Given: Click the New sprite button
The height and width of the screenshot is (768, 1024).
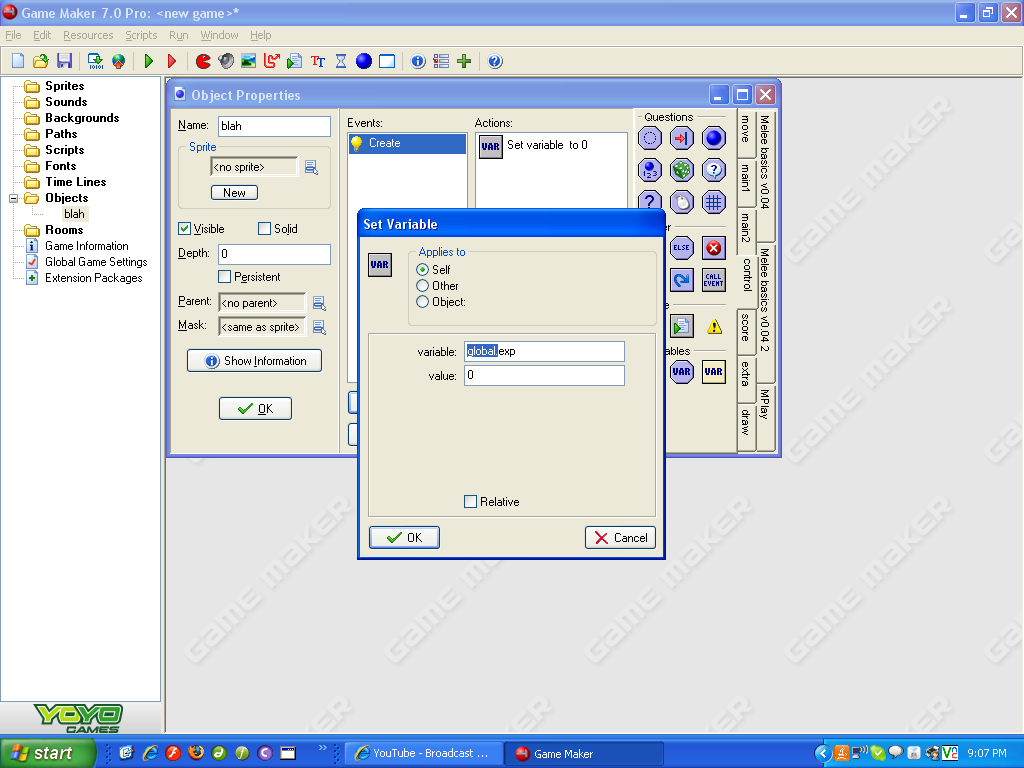Looking at the screenshot, I should (234, 193).
